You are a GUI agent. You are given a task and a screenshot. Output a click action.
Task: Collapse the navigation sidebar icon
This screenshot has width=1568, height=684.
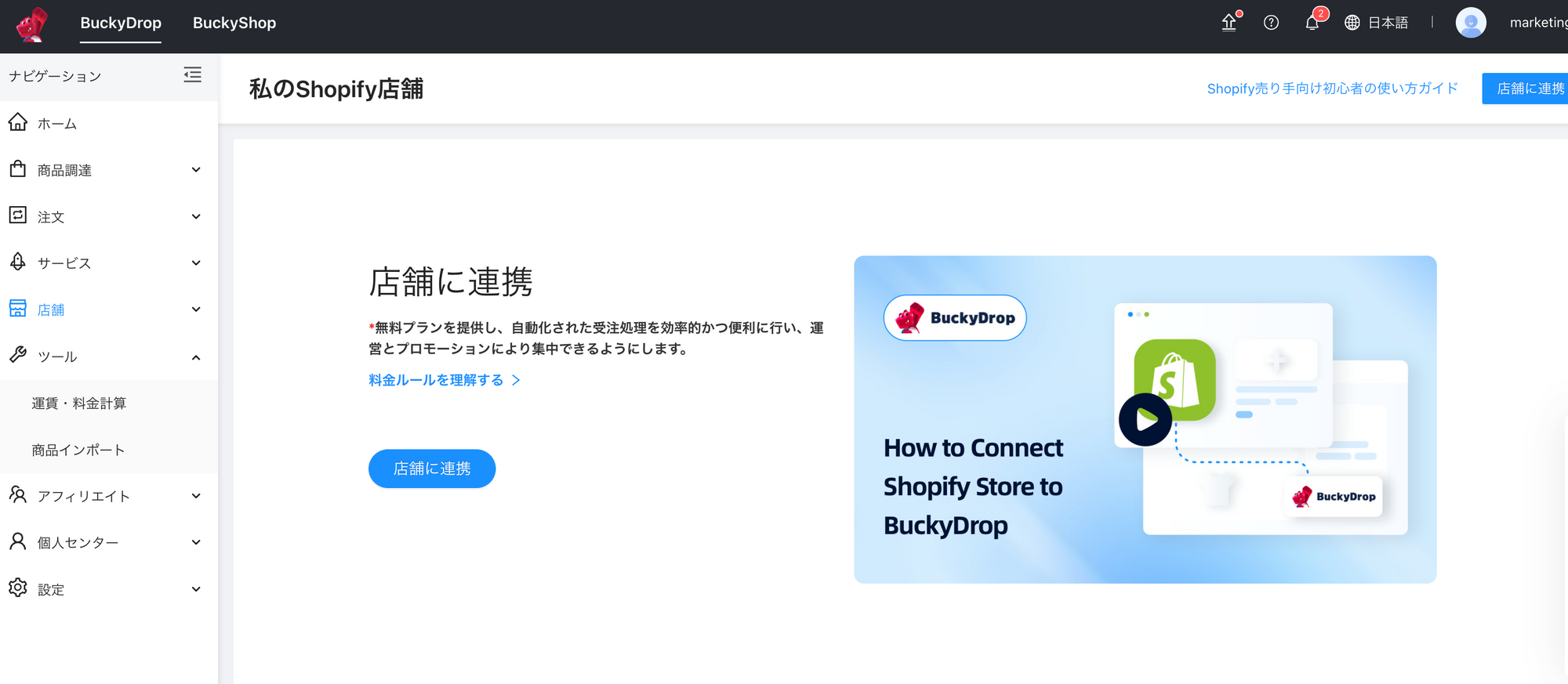193,75
